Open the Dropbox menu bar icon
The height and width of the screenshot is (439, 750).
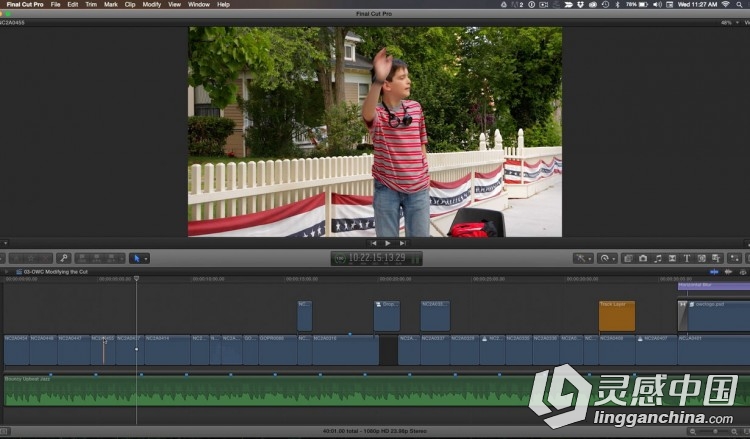[580, 4]
